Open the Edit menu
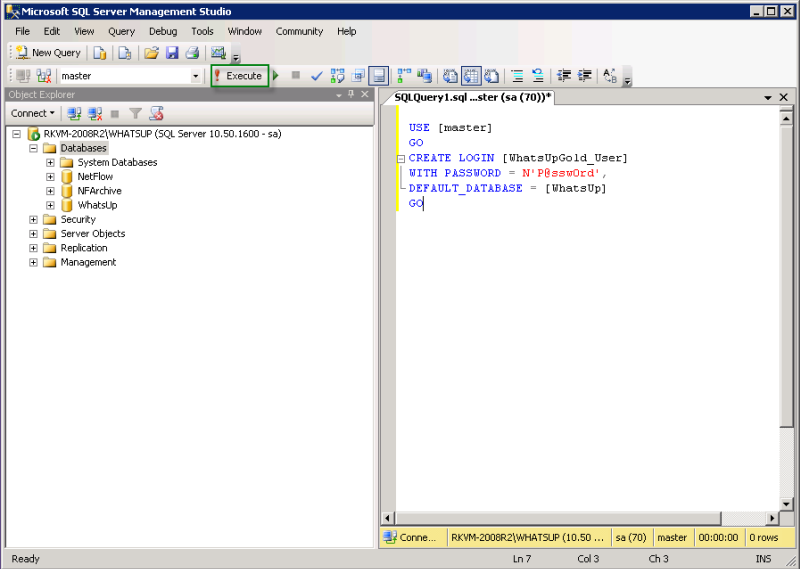800x569 pixels. click(52, 32)
